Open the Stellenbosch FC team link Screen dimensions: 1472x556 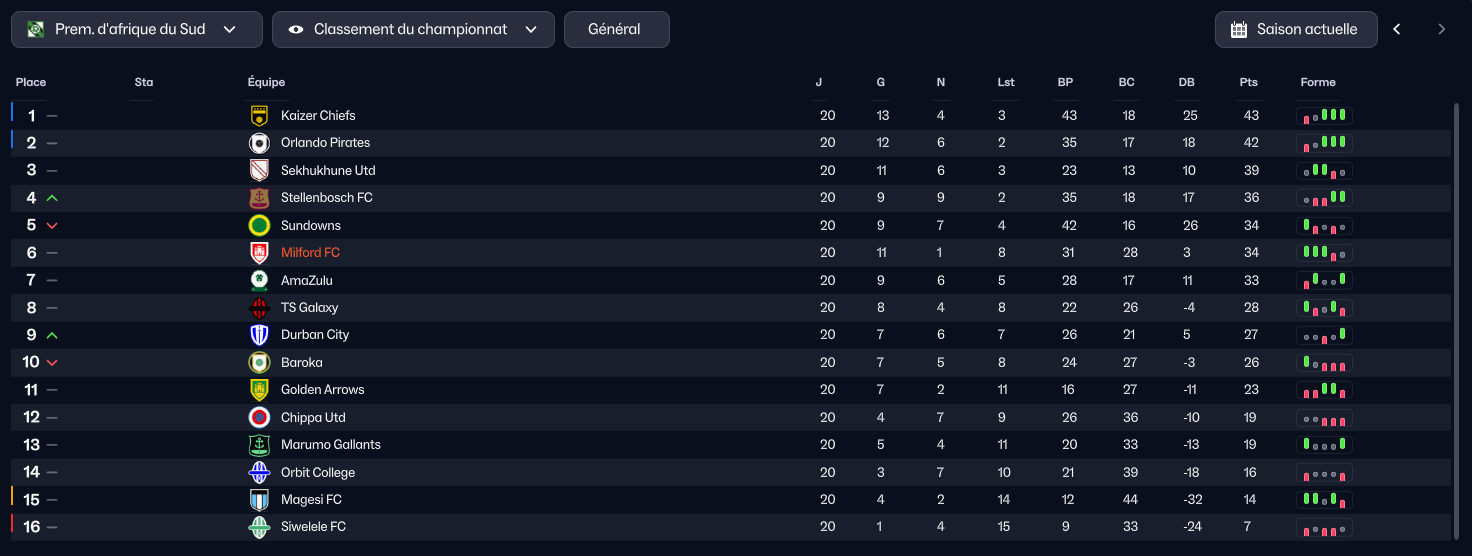click(327, 198)
